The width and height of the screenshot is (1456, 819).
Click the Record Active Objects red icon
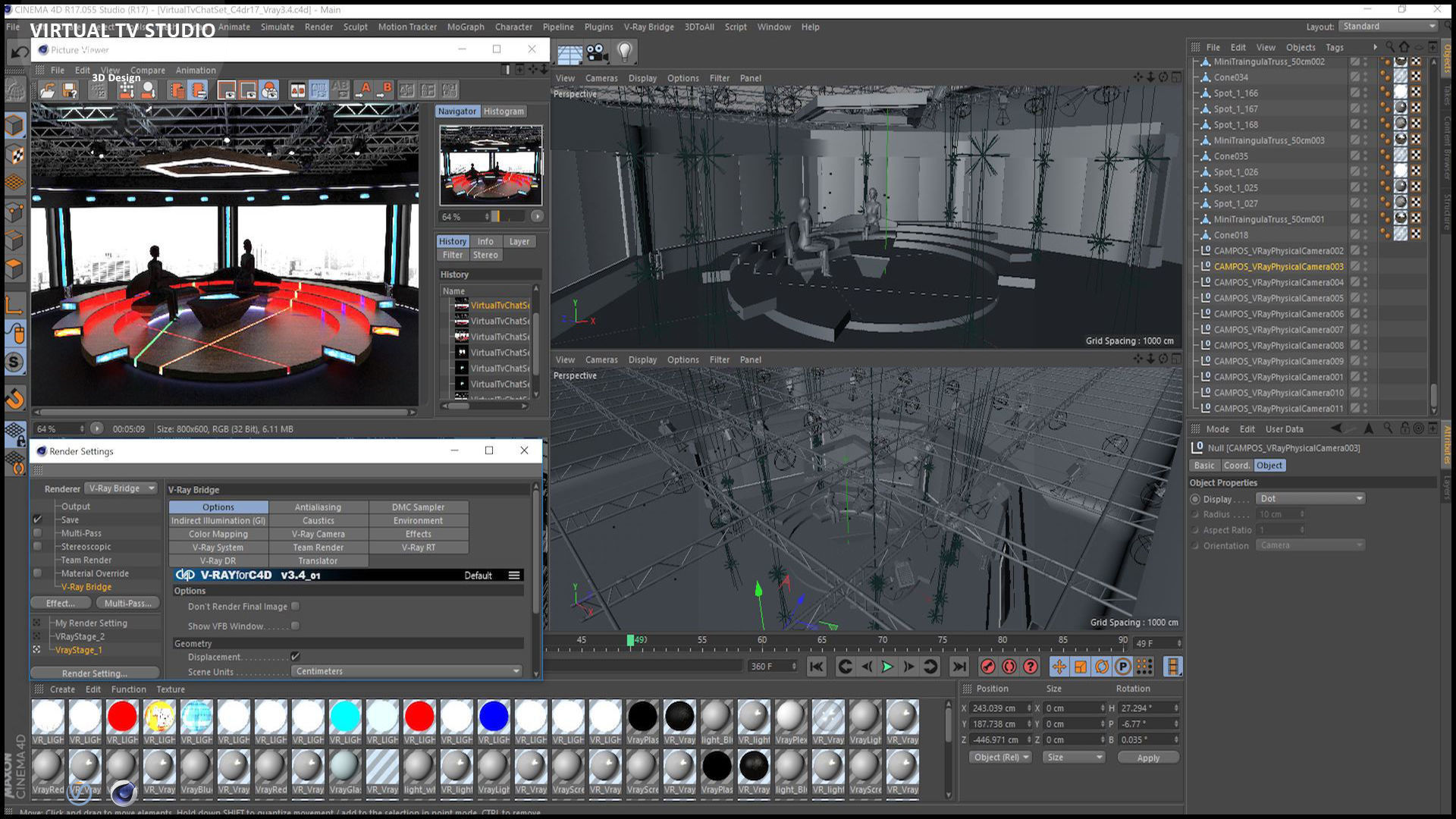point(987,667)
